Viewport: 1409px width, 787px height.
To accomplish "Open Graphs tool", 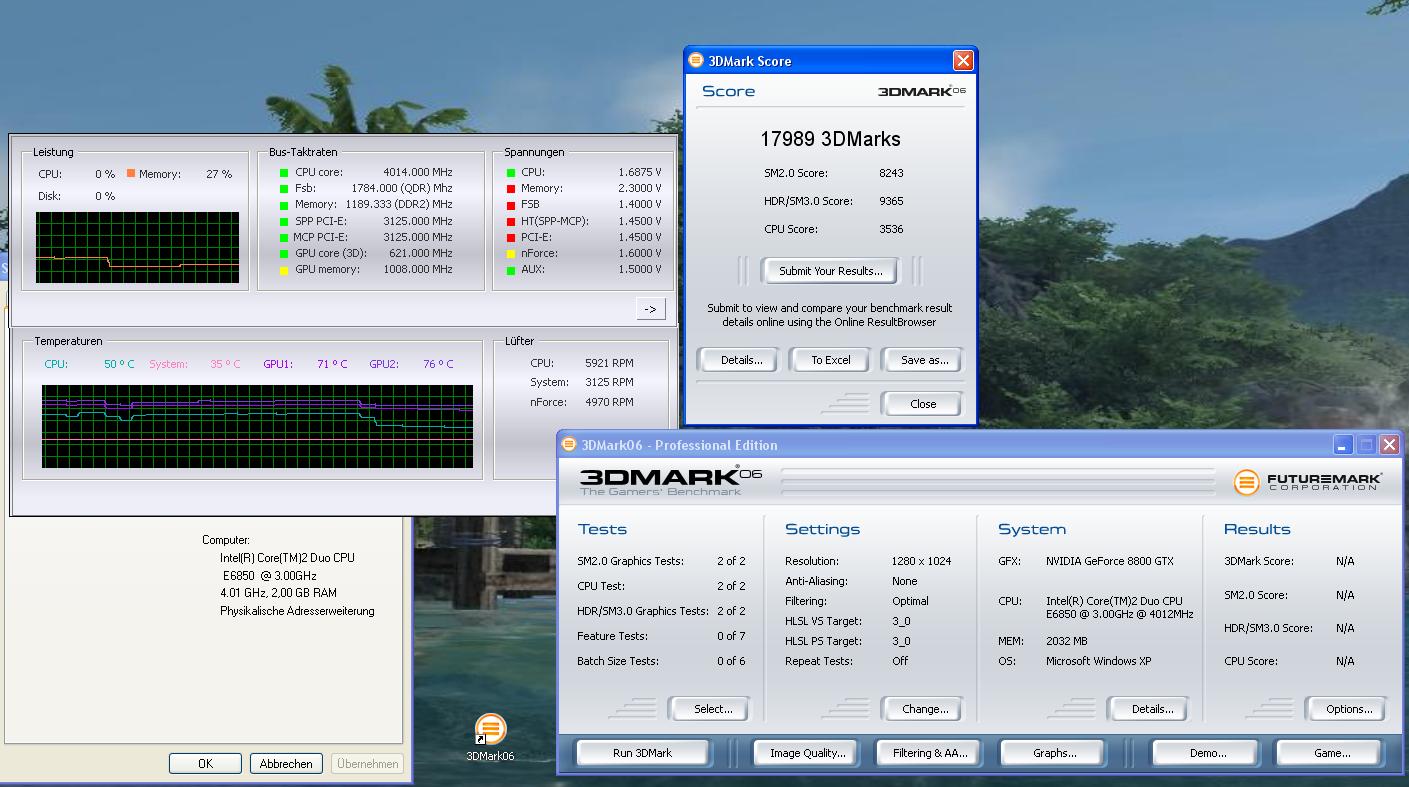I will coord(1054,753).
